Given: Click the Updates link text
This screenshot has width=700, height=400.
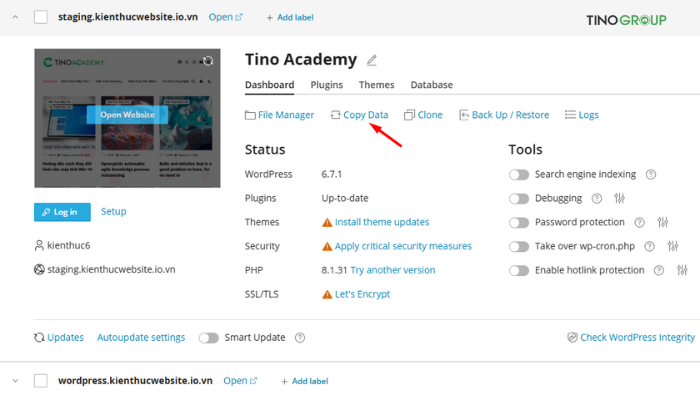Looking at the screenshot, I should pos(66,338).
